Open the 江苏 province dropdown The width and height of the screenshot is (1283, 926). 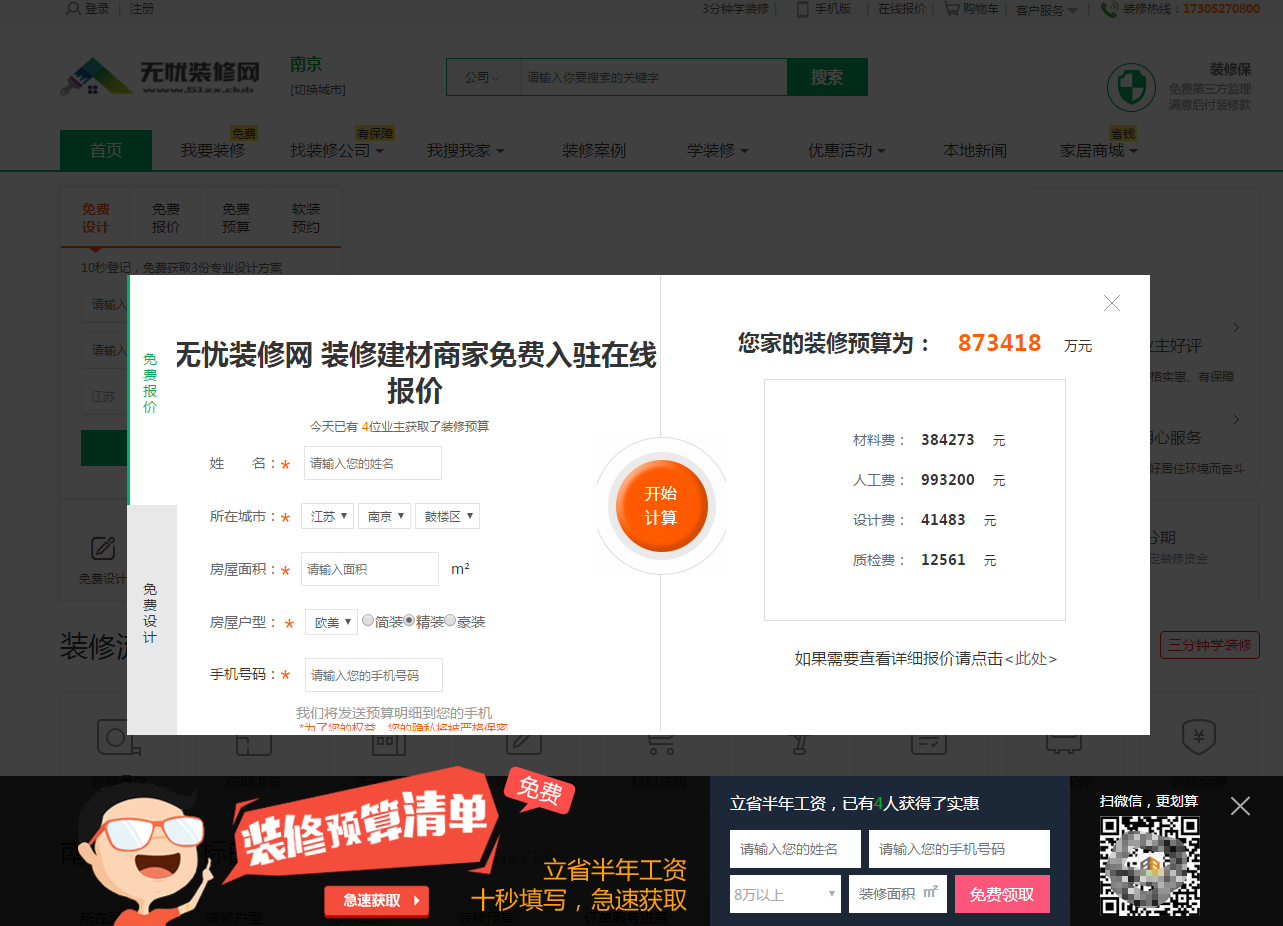pyautogui.click(x=328, y=516)
